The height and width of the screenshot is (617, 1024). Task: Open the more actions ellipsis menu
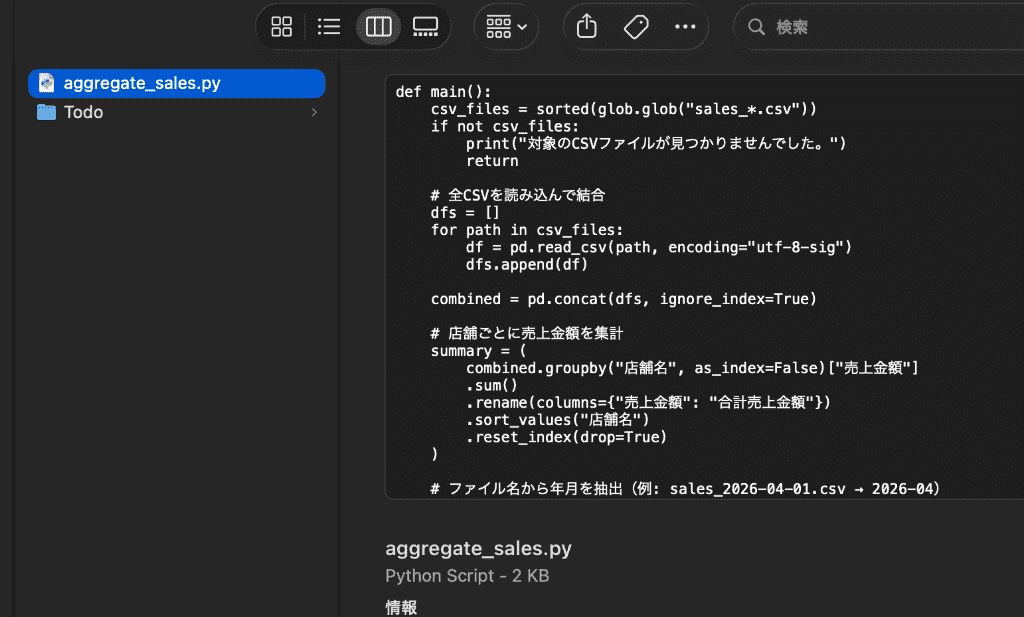coord(685,27)
